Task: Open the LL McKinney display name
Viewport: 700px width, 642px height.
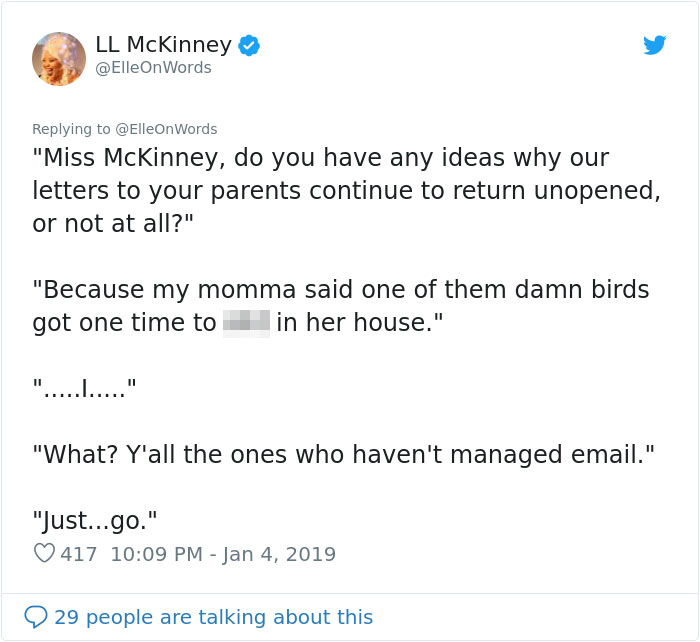Action: (163, 45)
